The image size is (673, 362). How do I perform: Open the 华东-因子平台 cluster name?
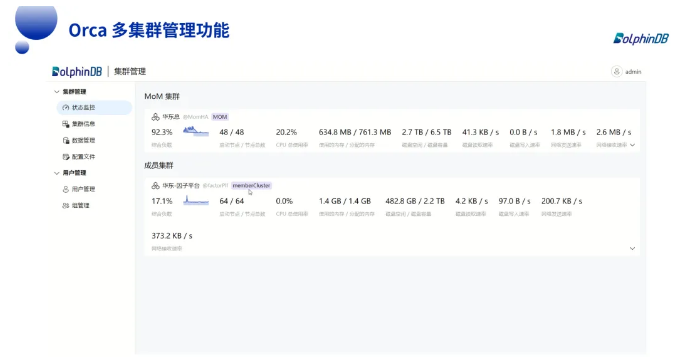click(181, 186)
